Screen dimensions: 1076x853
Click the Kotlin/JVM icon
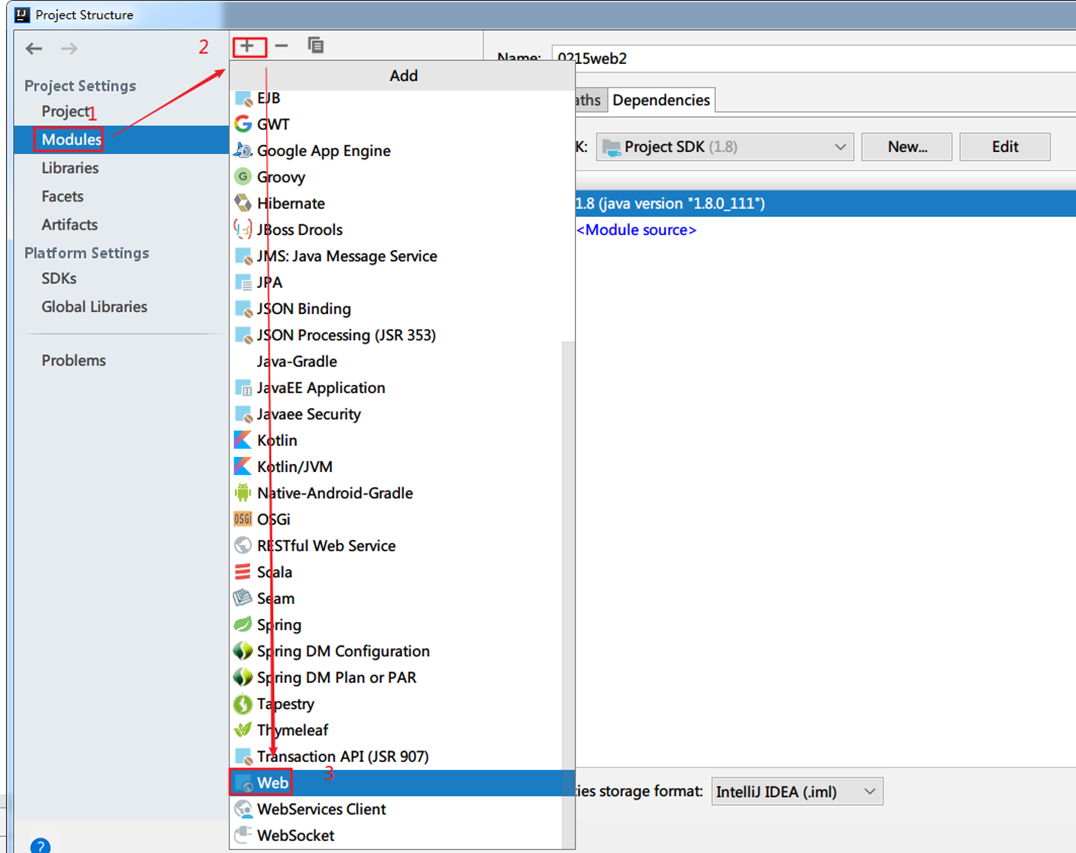[243, 467]
